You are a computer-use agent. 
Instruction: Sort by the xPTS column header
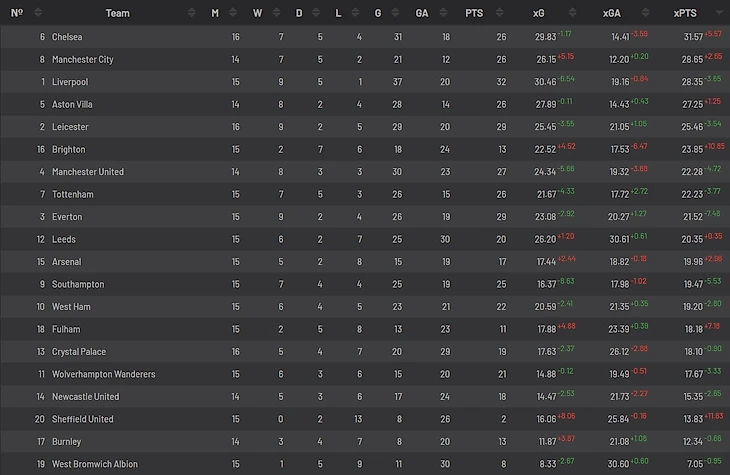point(685,13)
